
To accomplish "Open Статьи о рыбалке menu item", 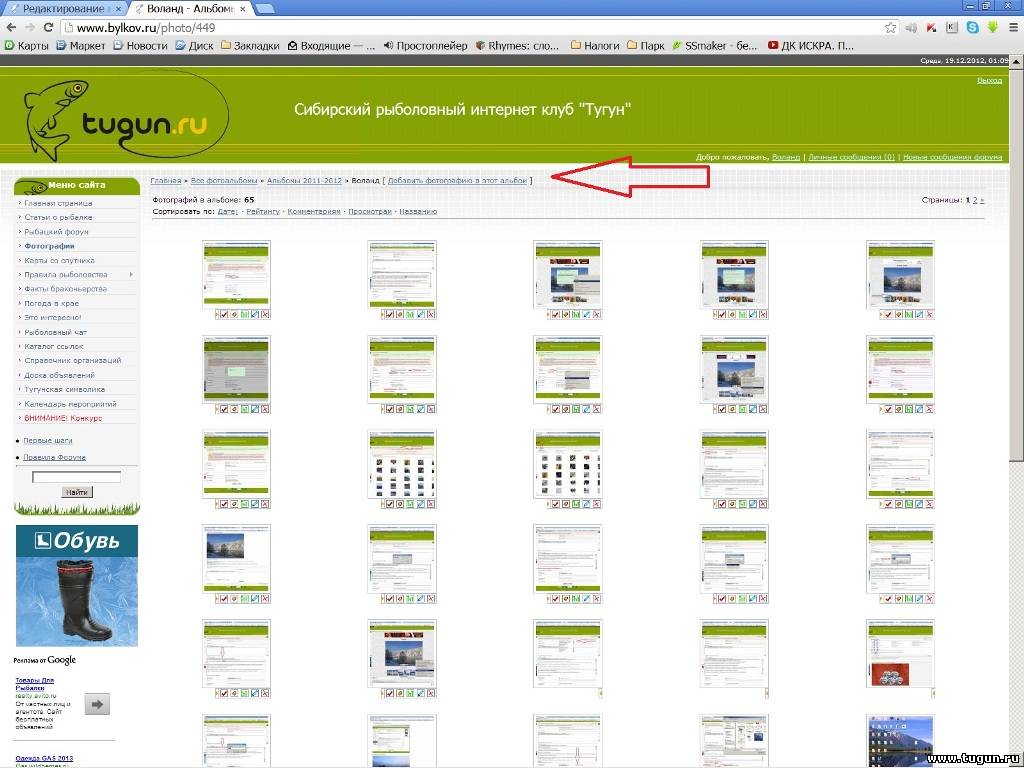I will coord(58,217).
